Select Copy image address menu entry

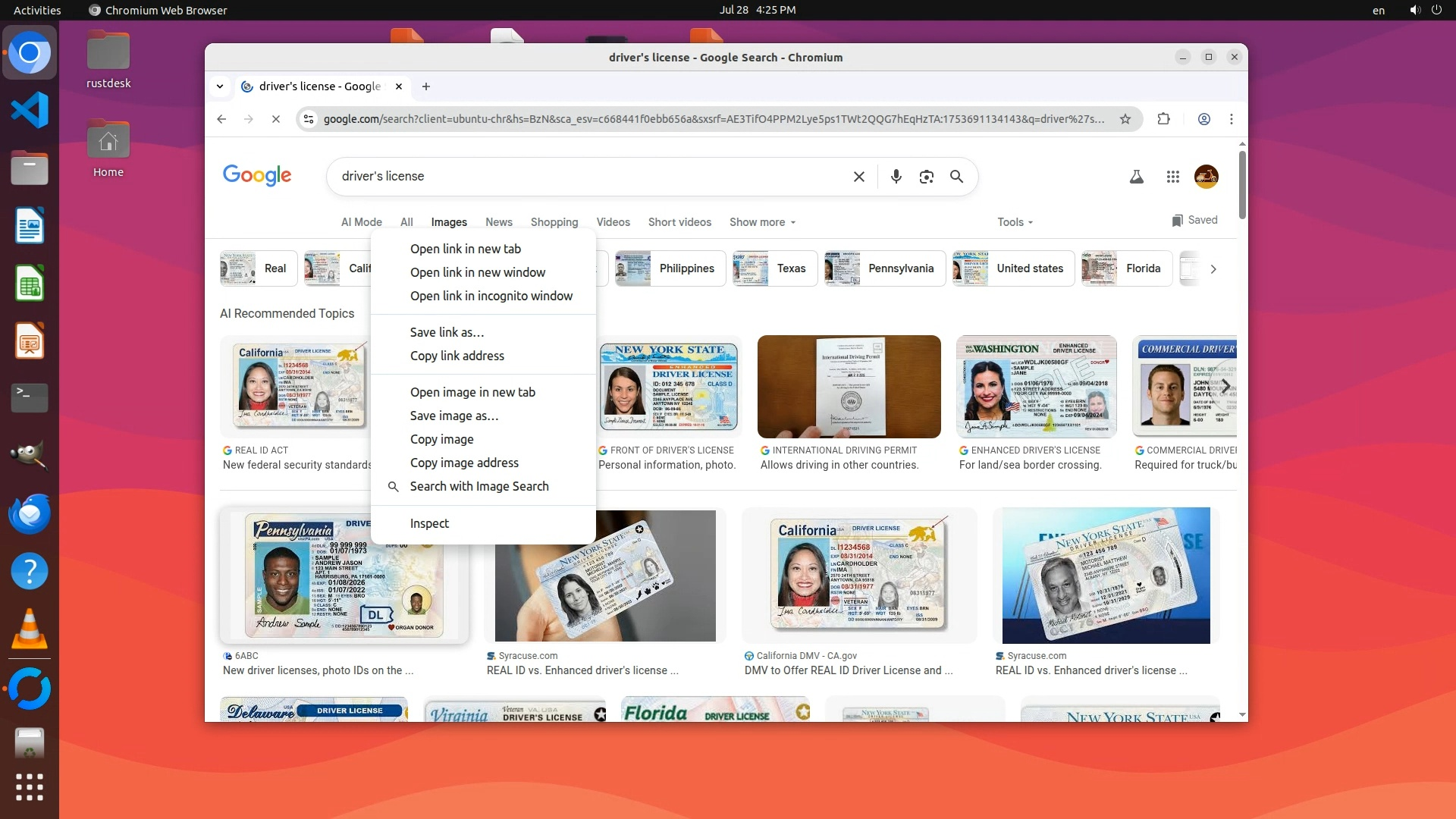[464, 463]
